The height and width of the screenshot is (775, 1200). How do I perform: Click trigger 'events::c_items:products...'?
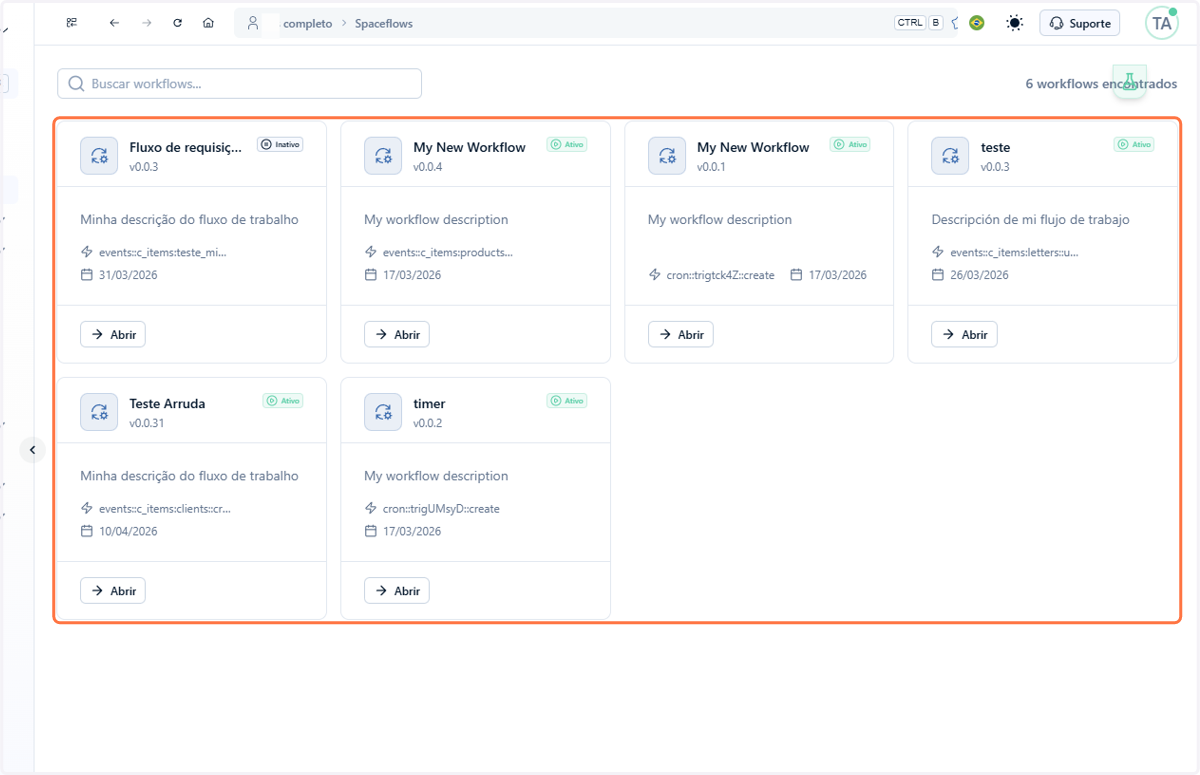tap(447, 252)
